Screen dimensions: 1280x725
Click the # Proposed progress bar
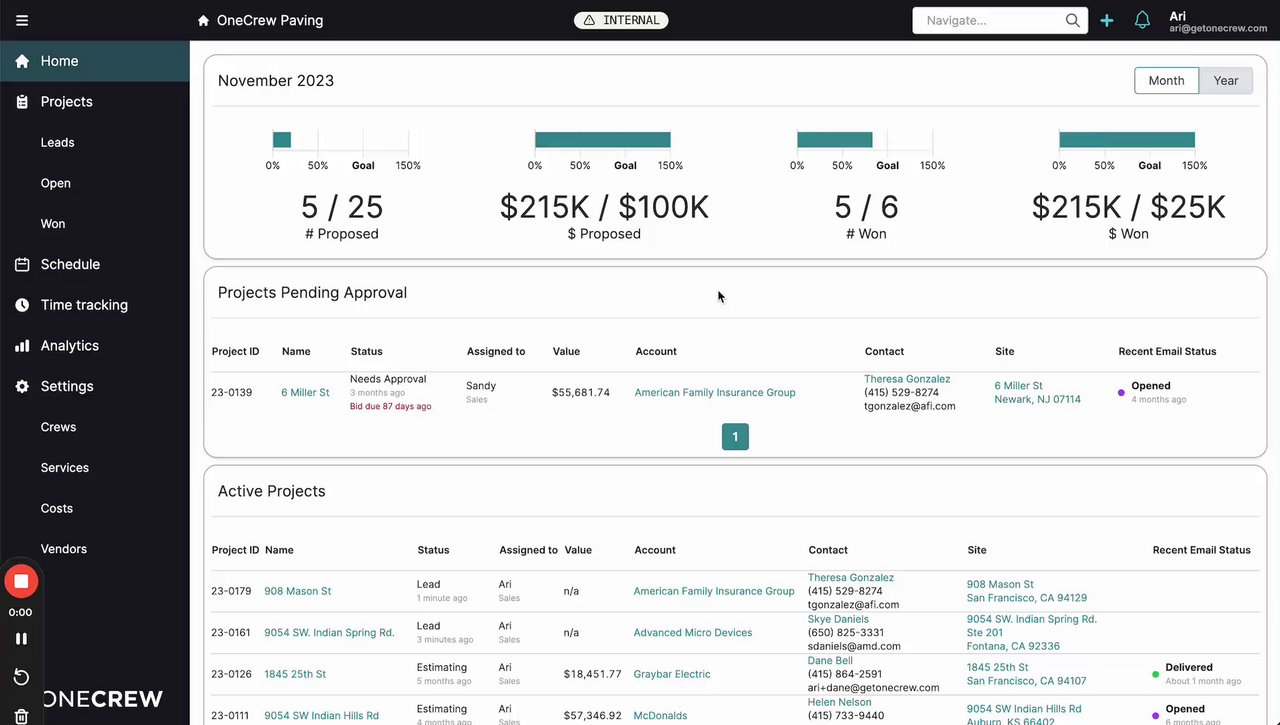(282, 140)
